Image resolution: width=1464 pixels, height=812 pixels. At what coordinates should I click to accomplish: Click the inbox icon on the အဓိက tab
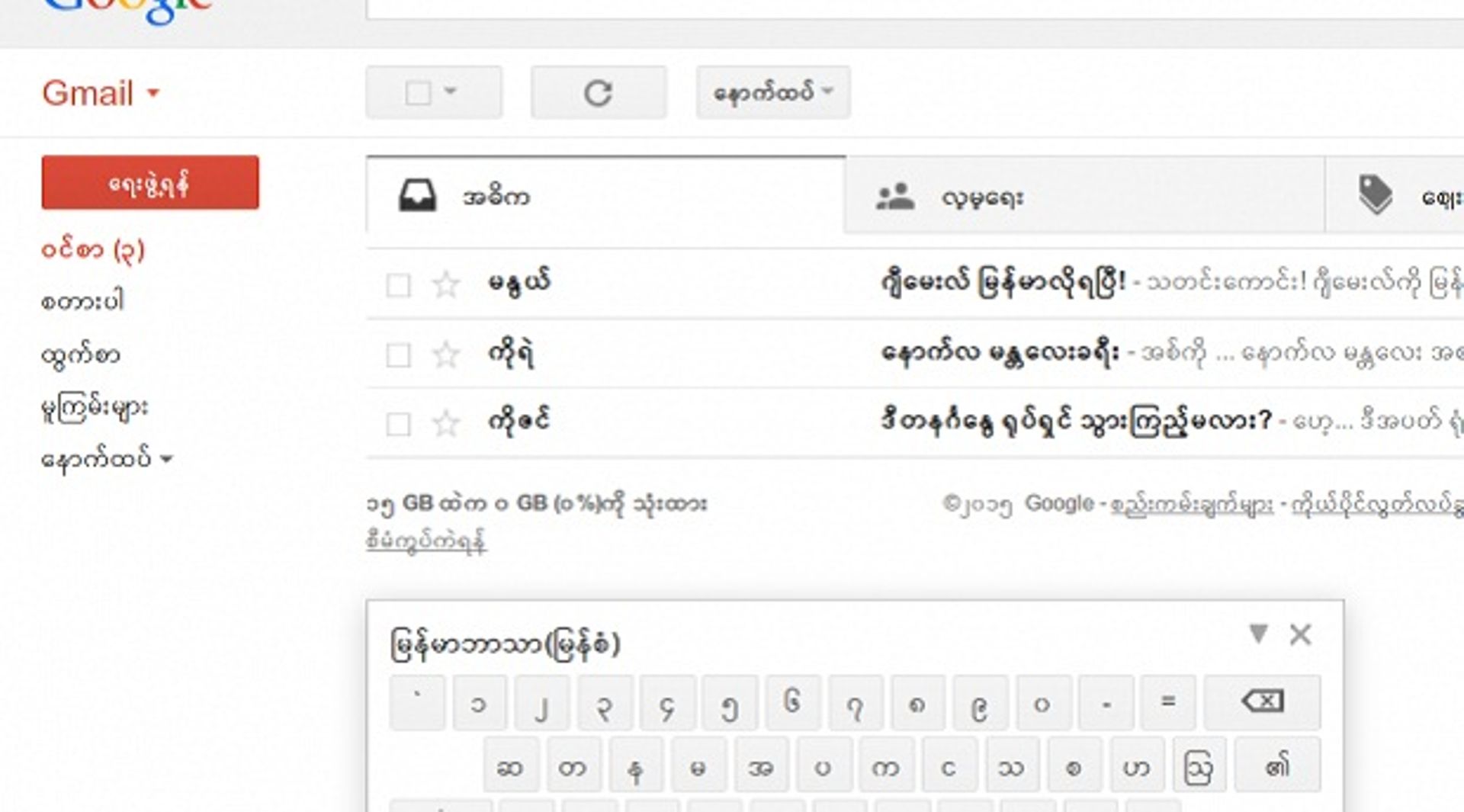418,196
